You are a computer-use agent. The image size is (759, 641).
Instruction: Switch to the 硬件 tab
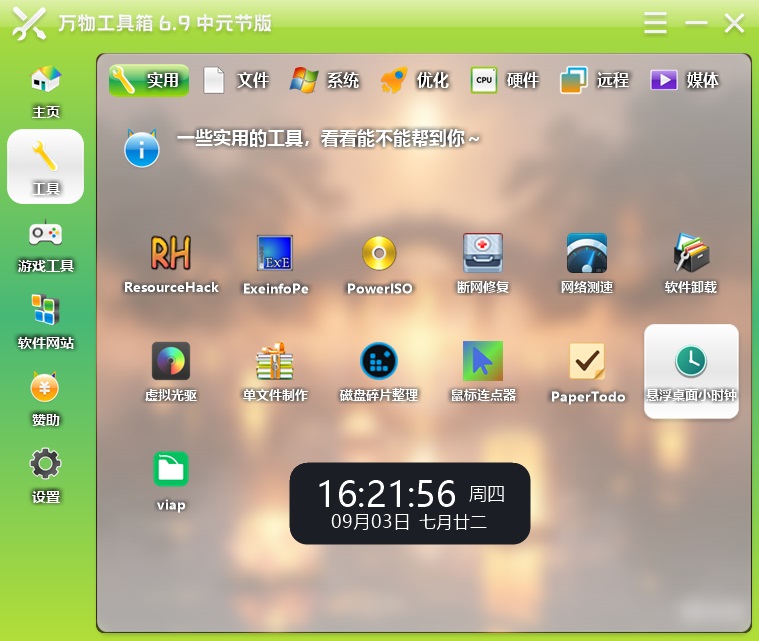point(505,80)
